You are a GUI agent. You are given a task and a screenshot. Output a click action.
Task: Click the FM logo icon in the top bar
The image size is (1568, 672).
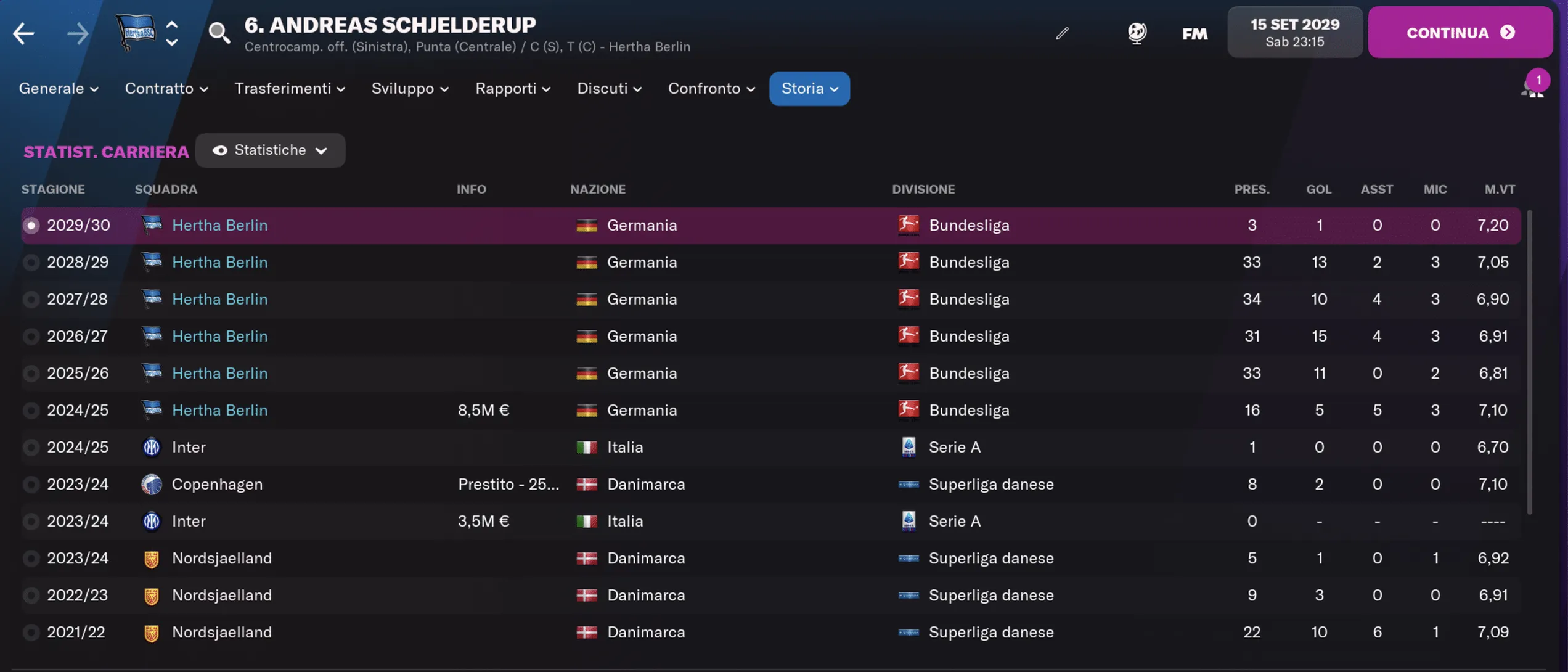1193,34
